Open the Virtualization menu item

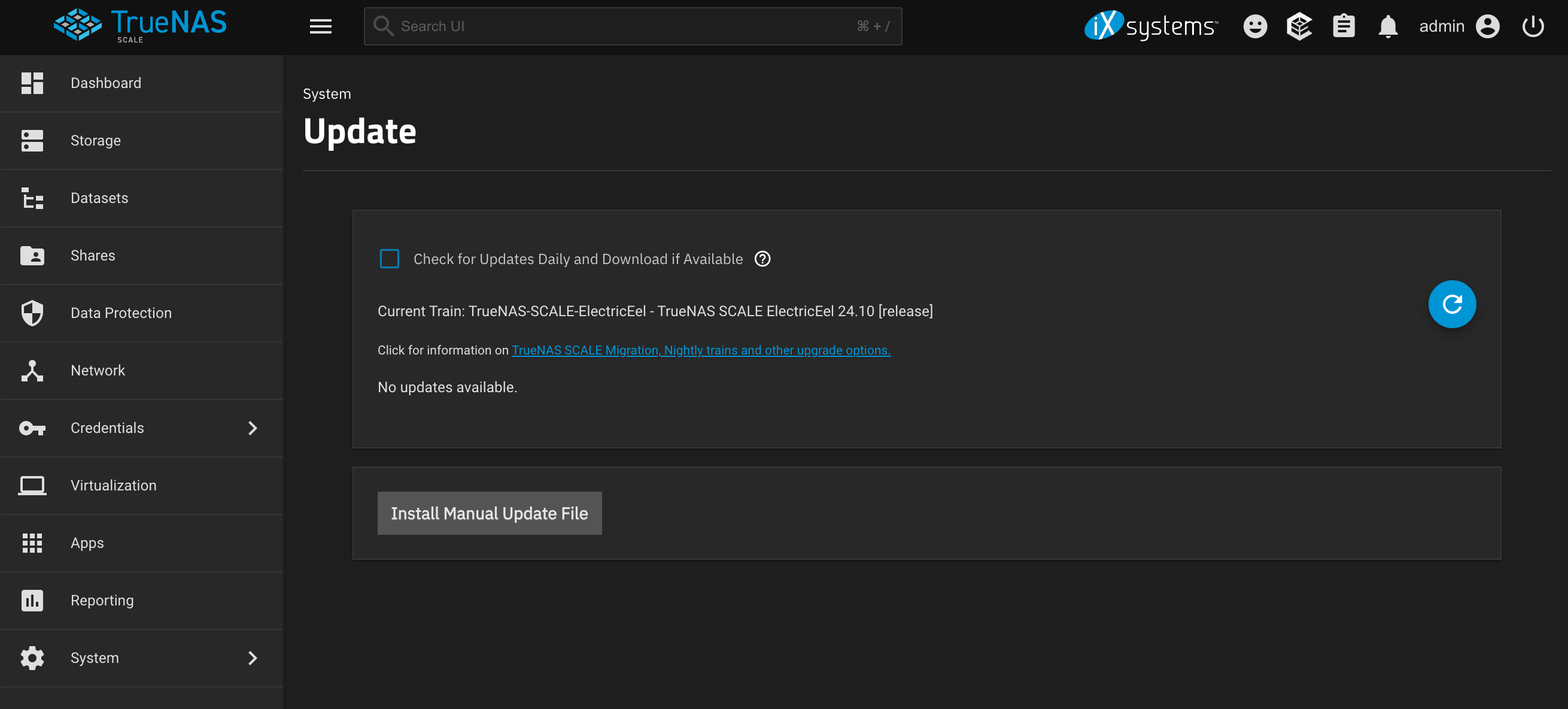(x=141, y=486)
